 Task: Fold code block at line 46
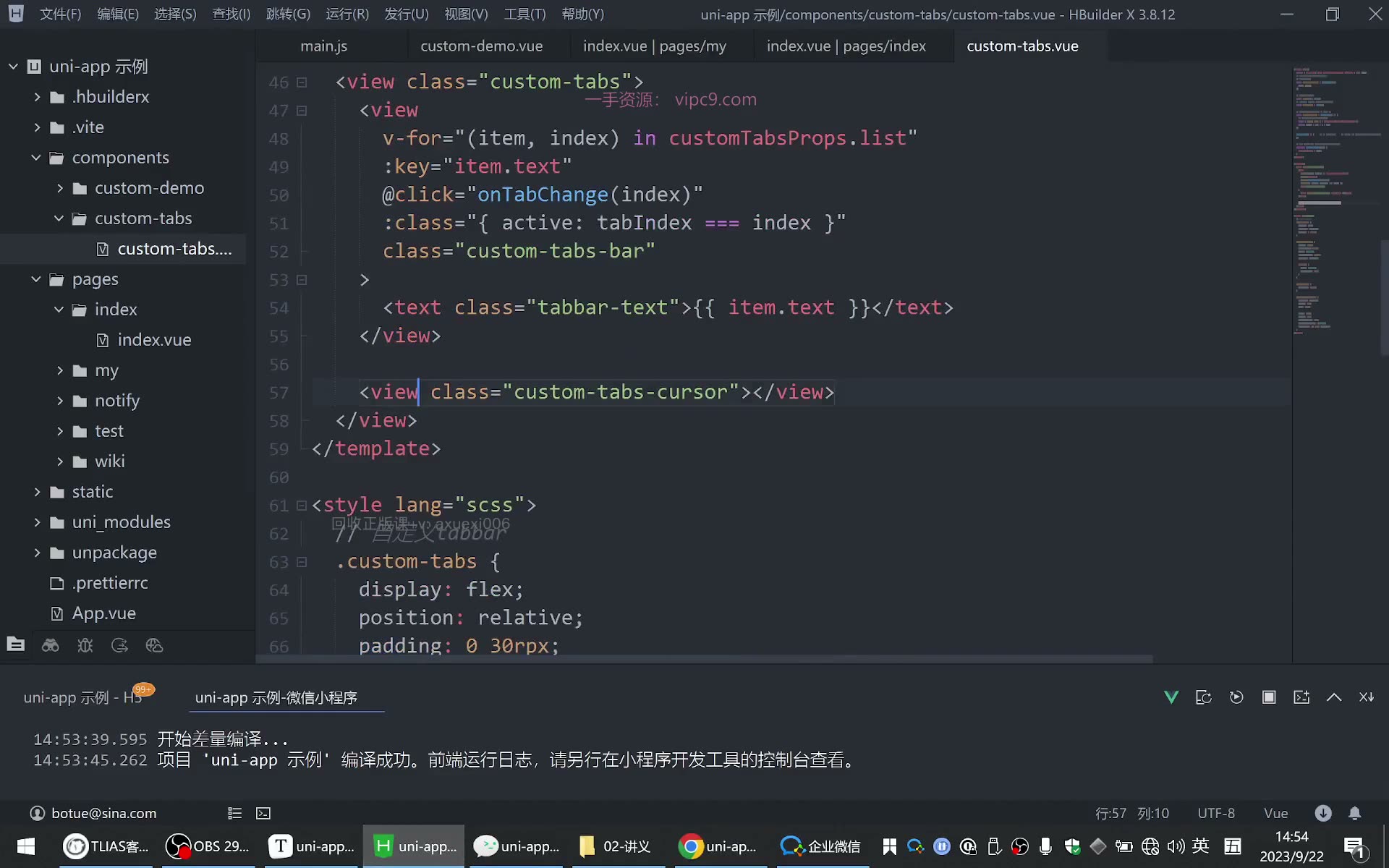pos(302,82)
